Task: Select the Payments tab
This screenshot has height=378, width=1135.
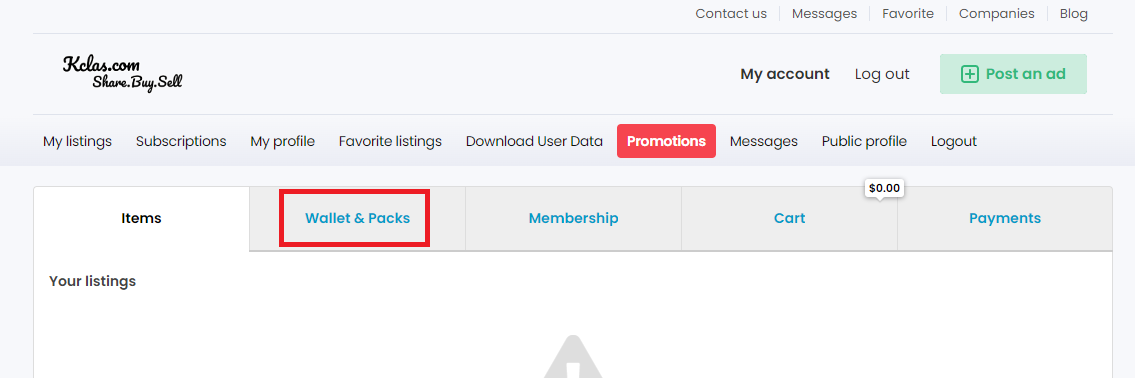Action: pyautogui.click(x=1005, y=218)
